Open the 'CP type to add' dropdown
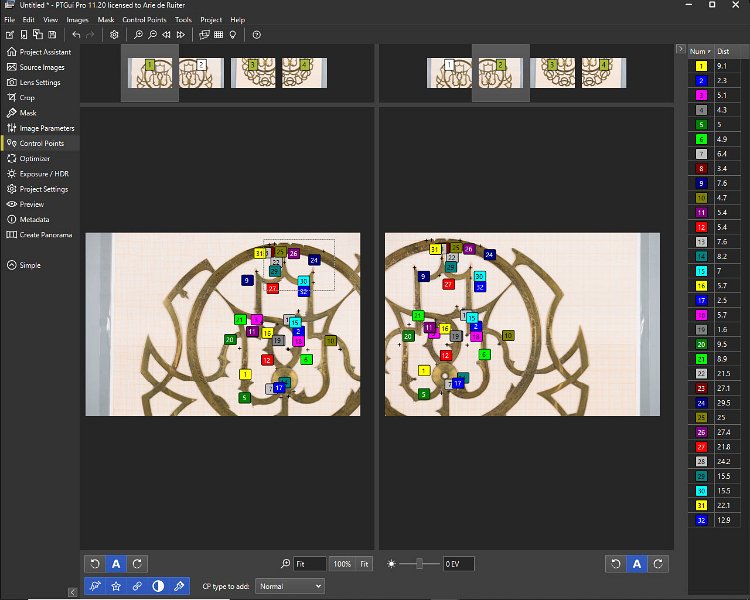The image size is (750, 600). coord(290,586)
